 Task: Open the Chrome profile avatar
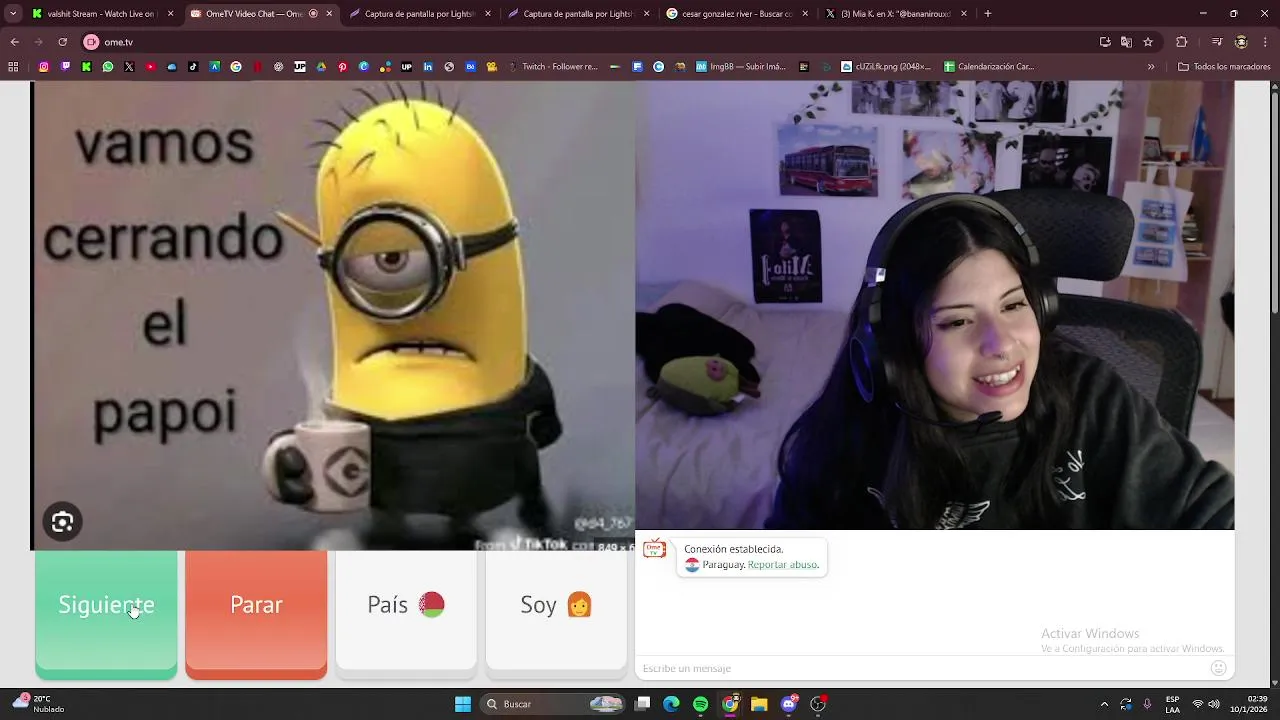(x=1241, y=42)
